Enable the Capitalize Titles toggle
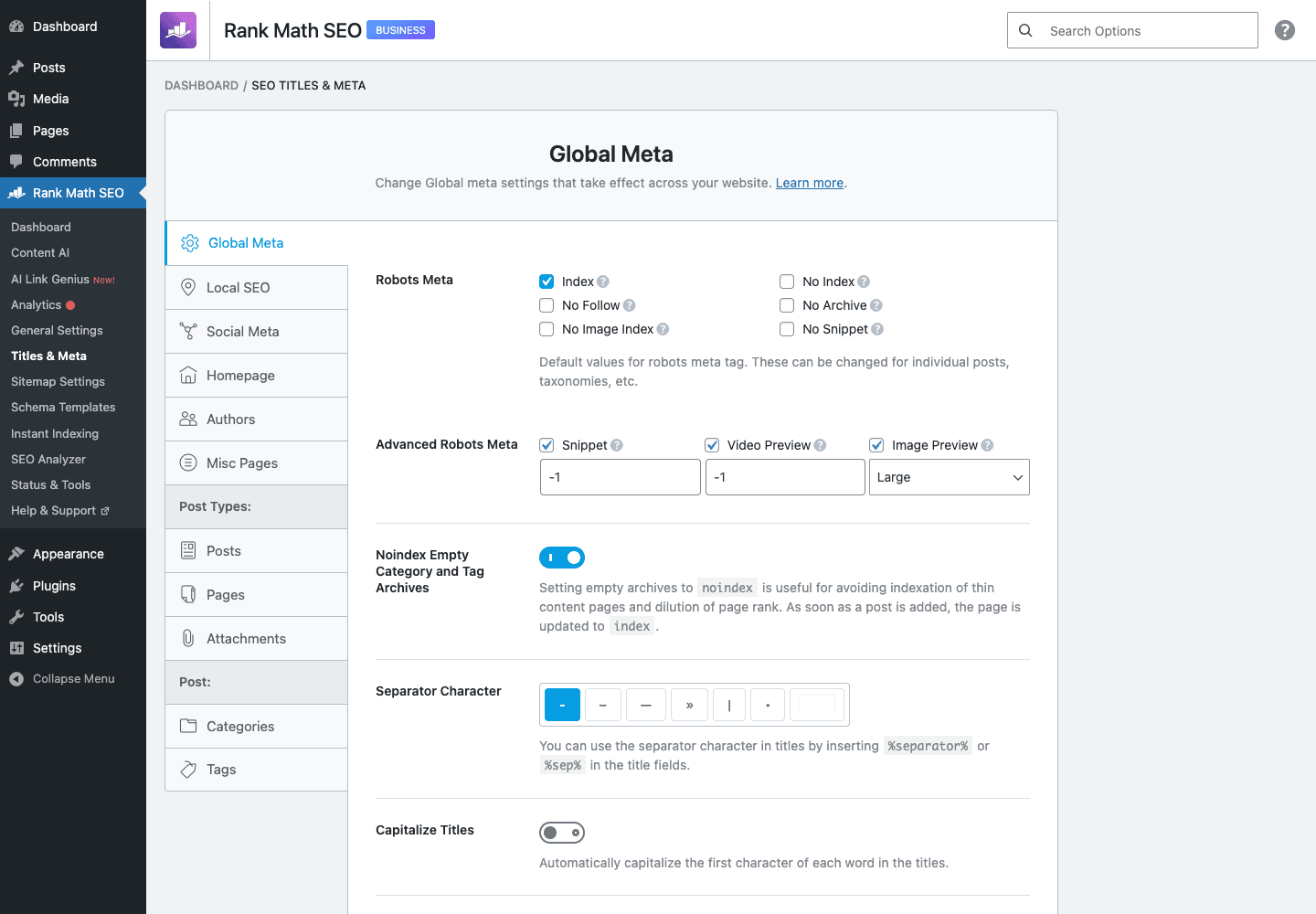 (x=562, y=833)
